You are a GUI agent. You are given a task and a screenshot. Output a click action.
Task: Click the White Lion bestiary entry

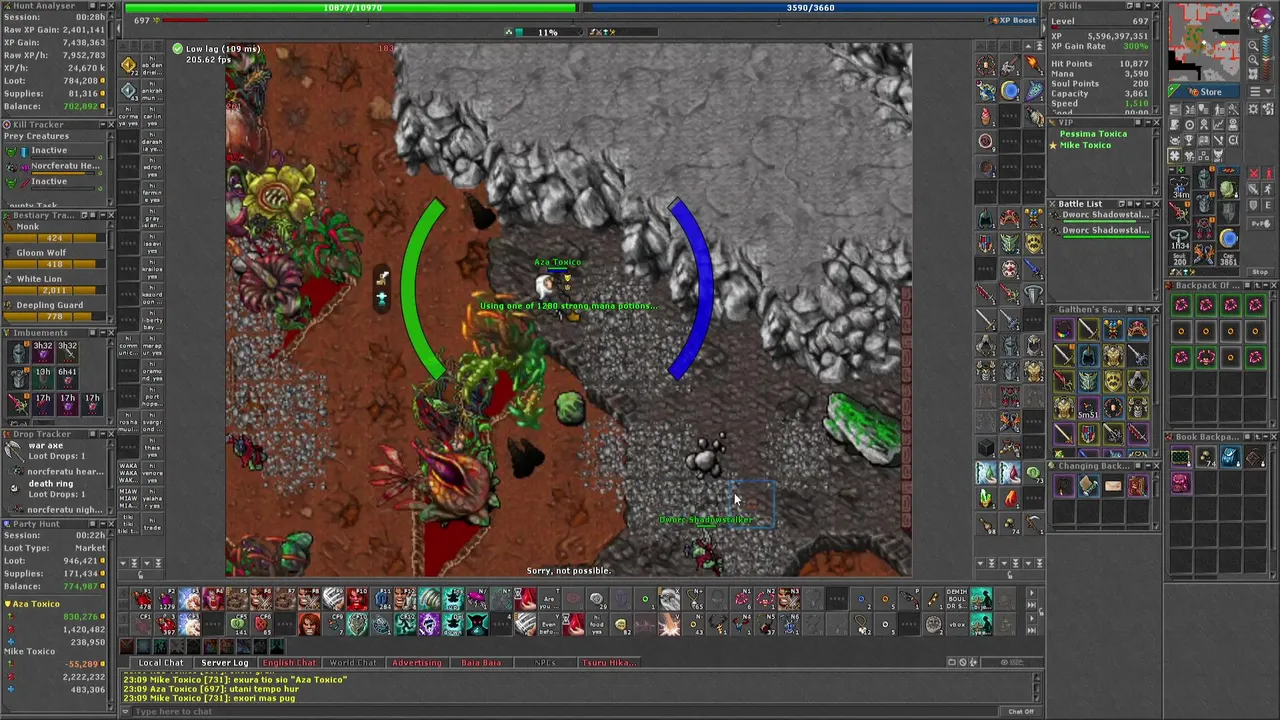pyautogui.click(x=54, y=284)
